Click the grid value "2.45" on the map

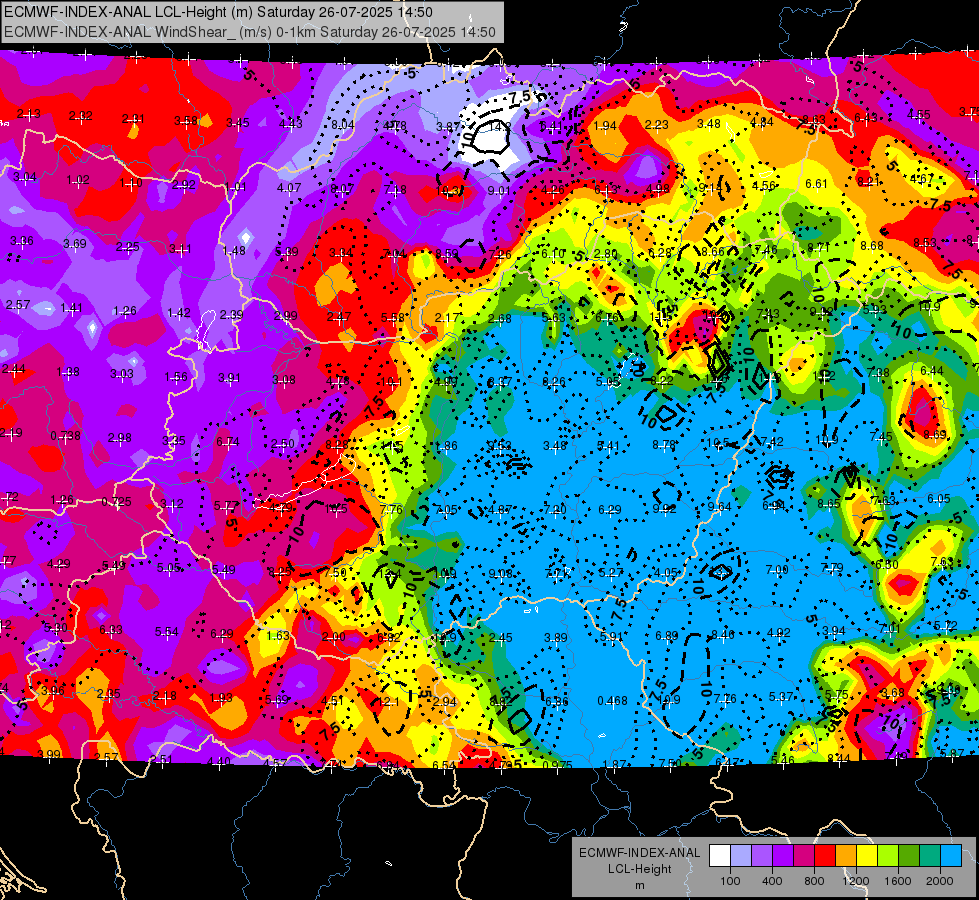[x=501, y=638]
